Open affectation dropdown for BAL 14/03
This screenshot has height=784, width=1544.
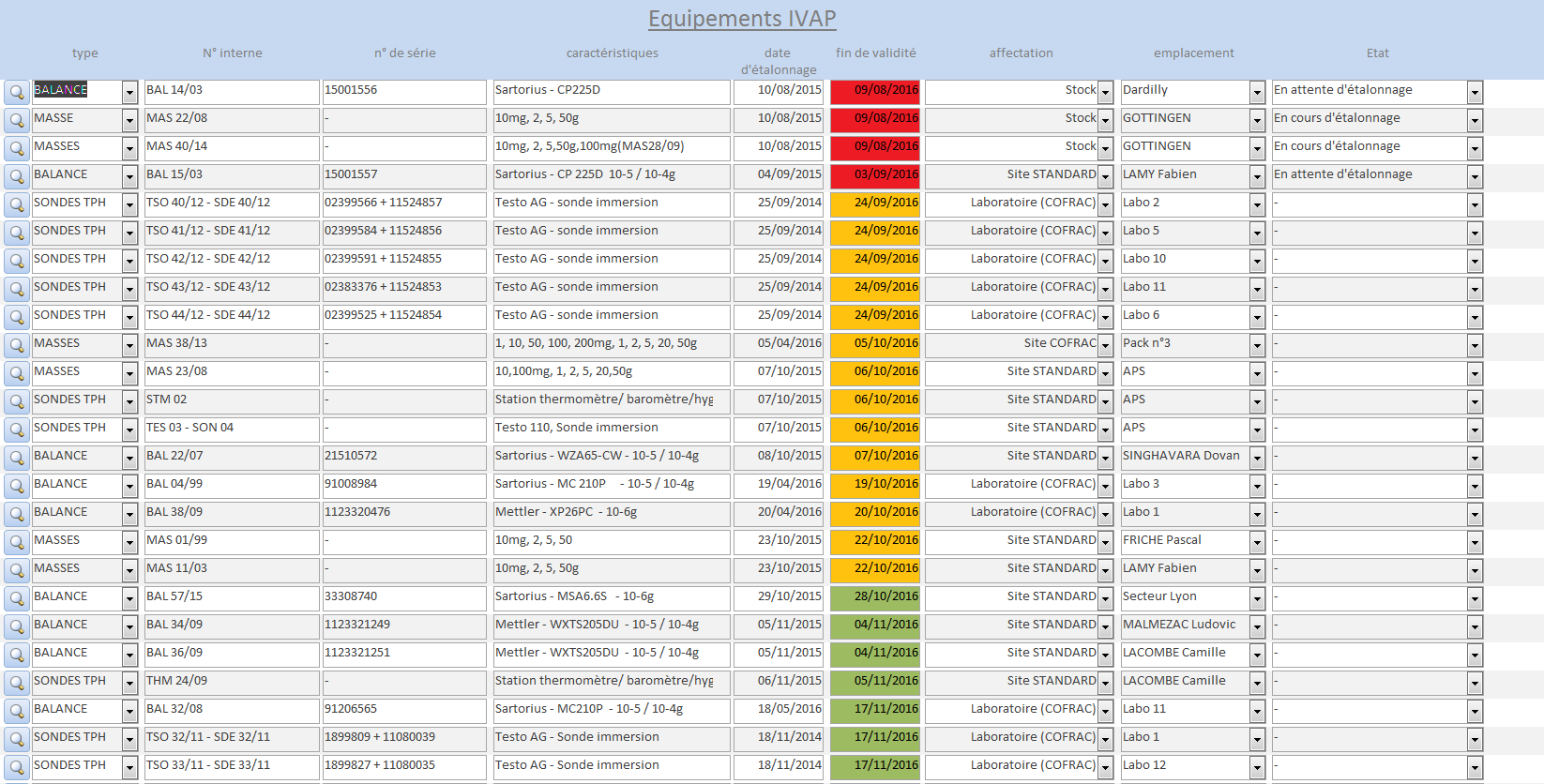[x=1105, y=92]
